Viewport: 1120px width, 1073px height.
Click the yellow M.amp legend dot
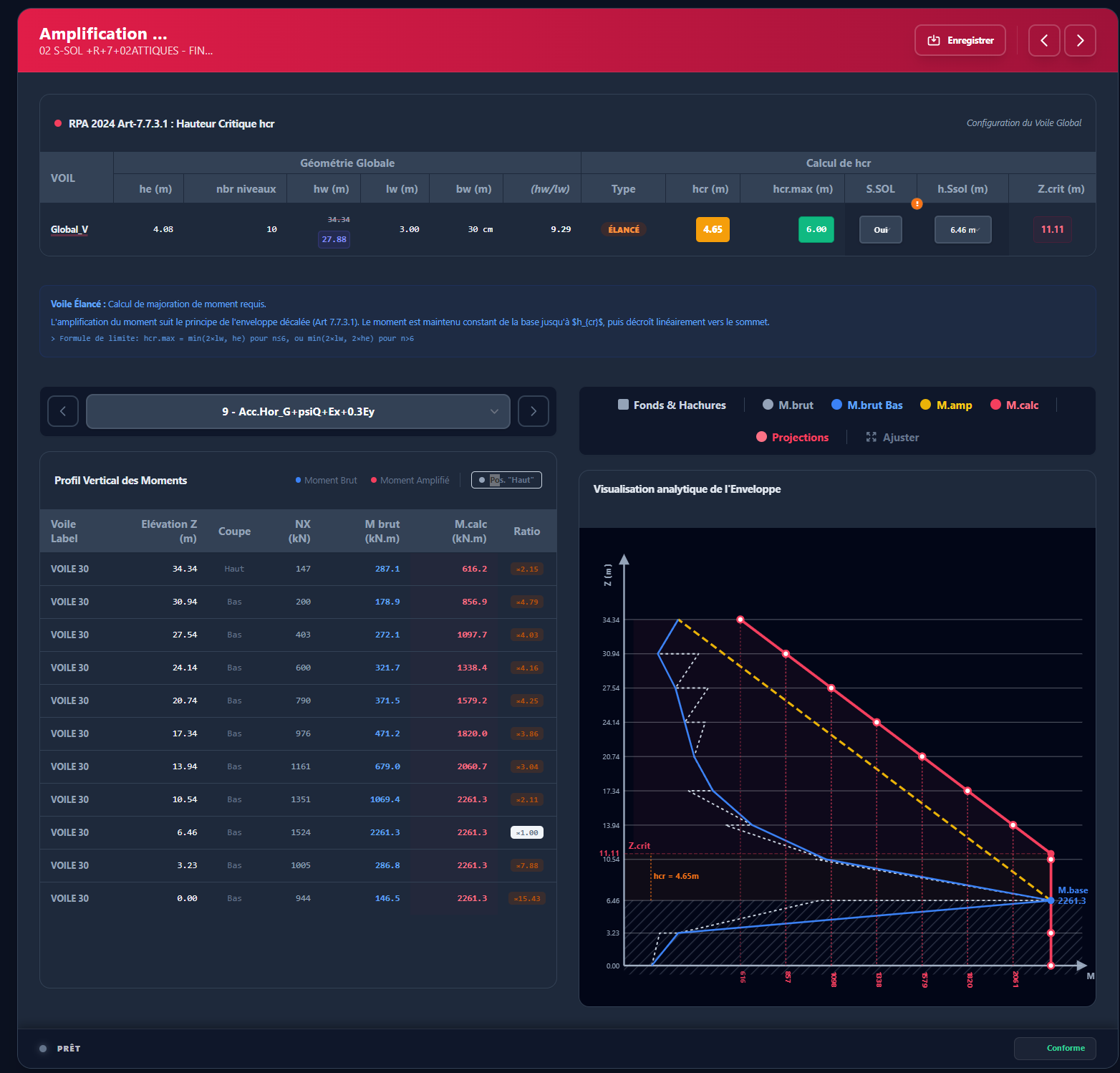click(x=926, y=405)
